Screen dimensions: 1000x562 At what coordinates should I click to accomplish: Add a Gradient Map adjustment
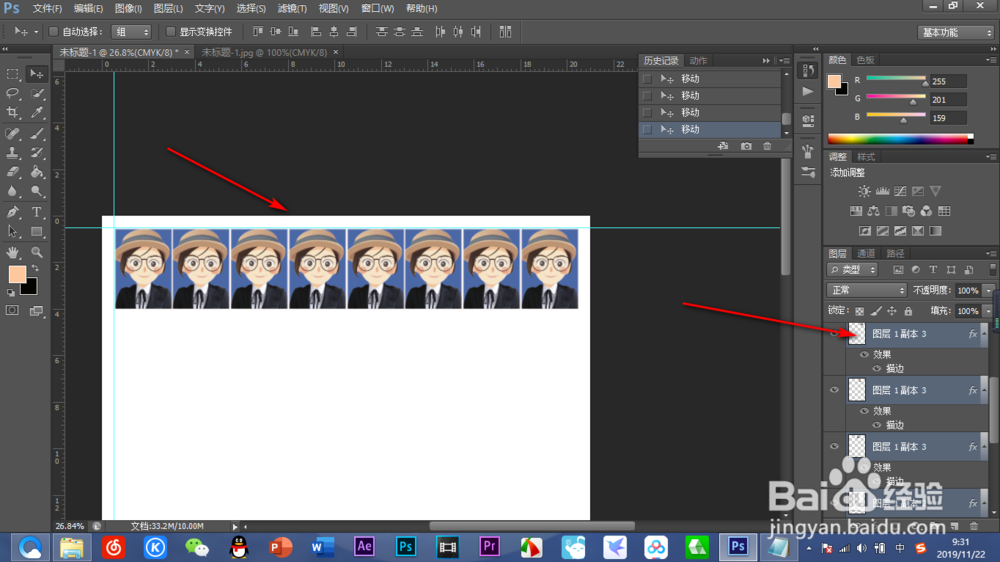pos(935,231)
